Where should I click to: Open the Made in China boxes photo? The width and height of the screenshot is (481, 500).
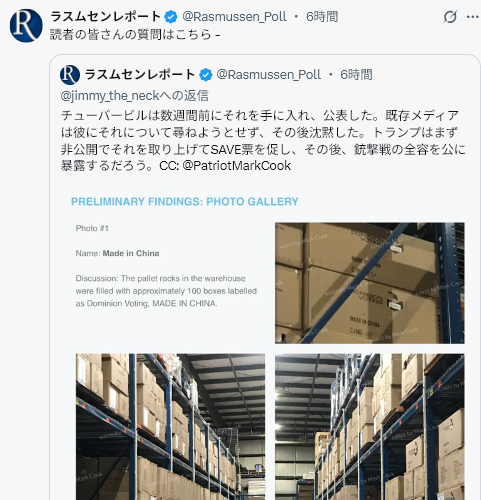[370, 283]
